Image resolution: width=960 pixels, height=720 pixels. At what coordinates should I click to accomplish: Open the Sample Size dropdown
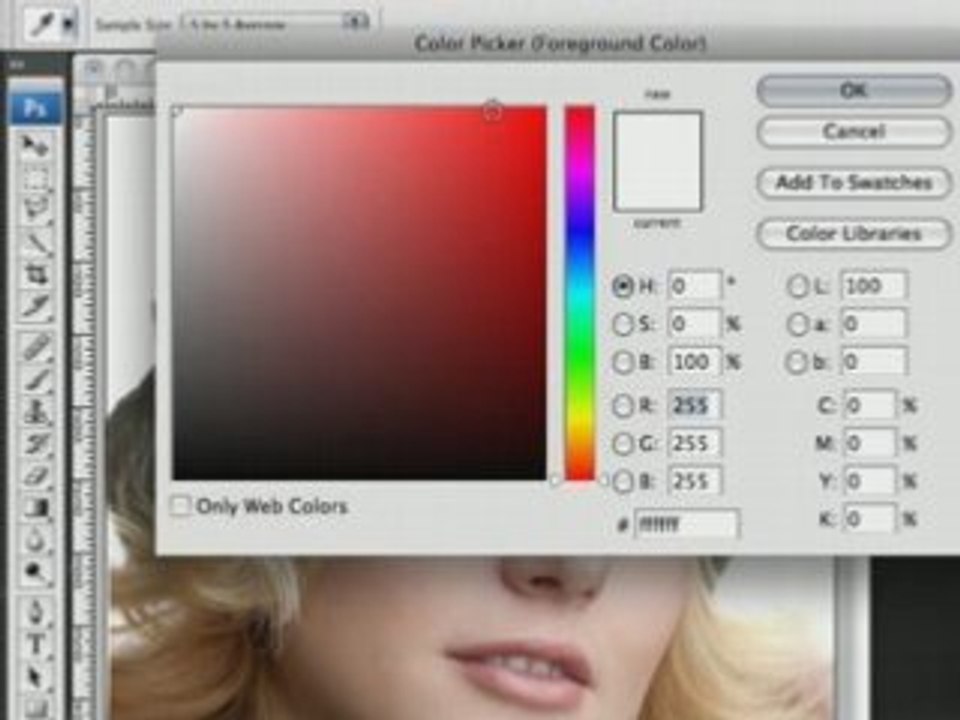point(276,24)
